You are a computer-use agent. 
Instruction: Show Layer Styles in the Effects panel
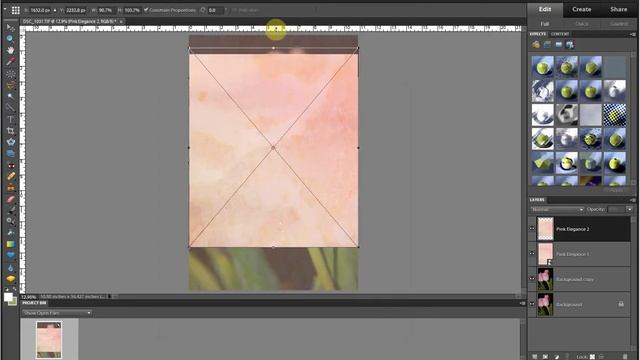click(547, 44)
